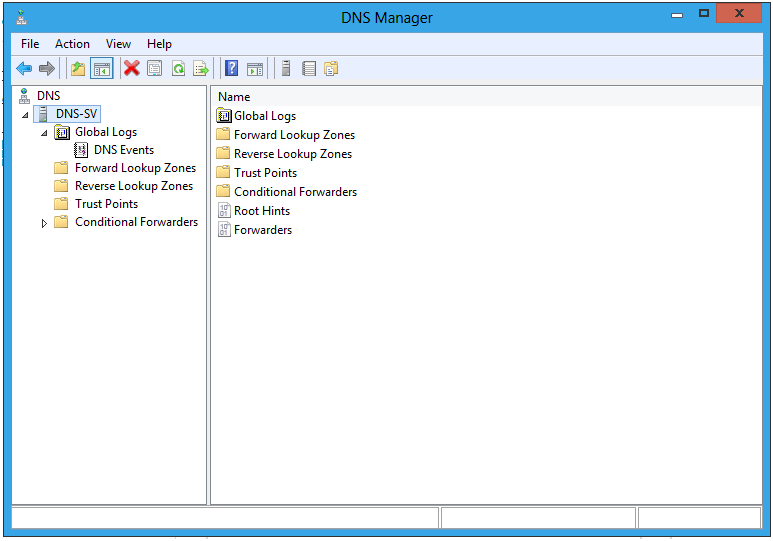Image resolution: width=773 pixels, height=541 pixels.
Task: Click the Conditional Forwarders folder icon in the right pane
Action: click(223, 191)
